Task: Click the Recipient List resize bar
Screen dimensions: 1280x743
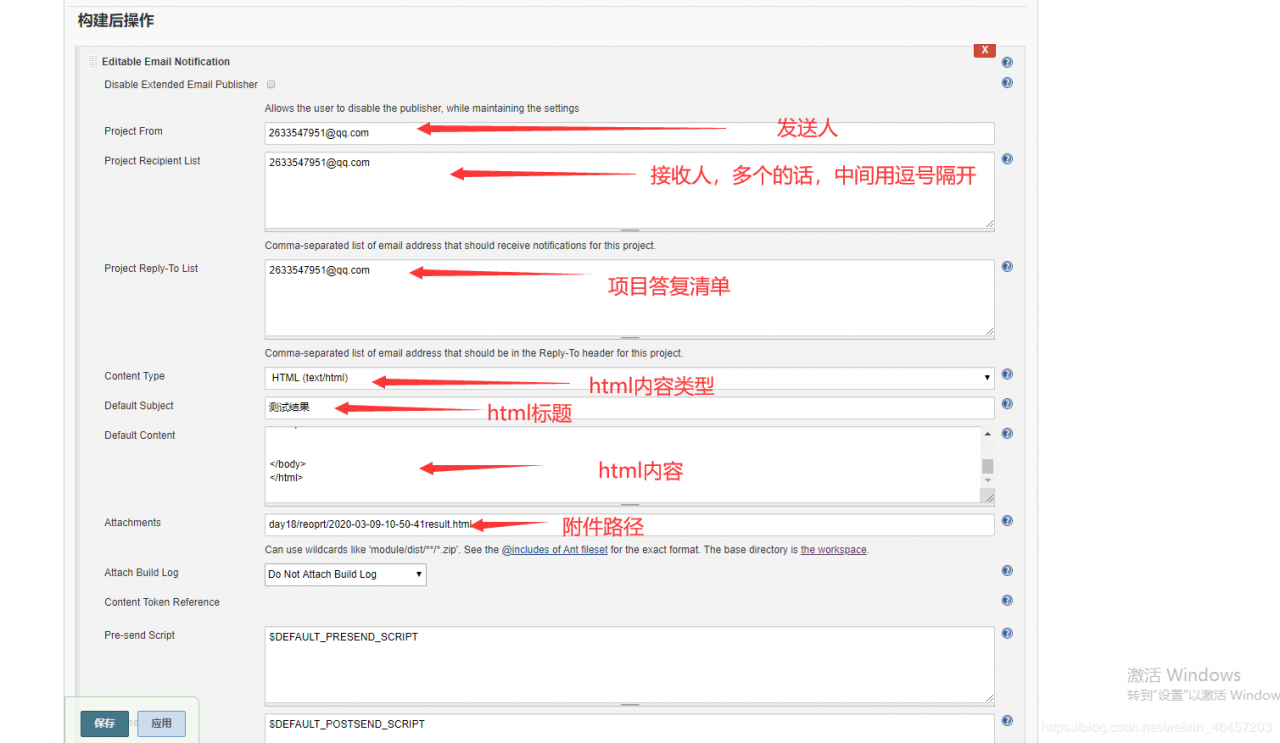Action: 629,230
